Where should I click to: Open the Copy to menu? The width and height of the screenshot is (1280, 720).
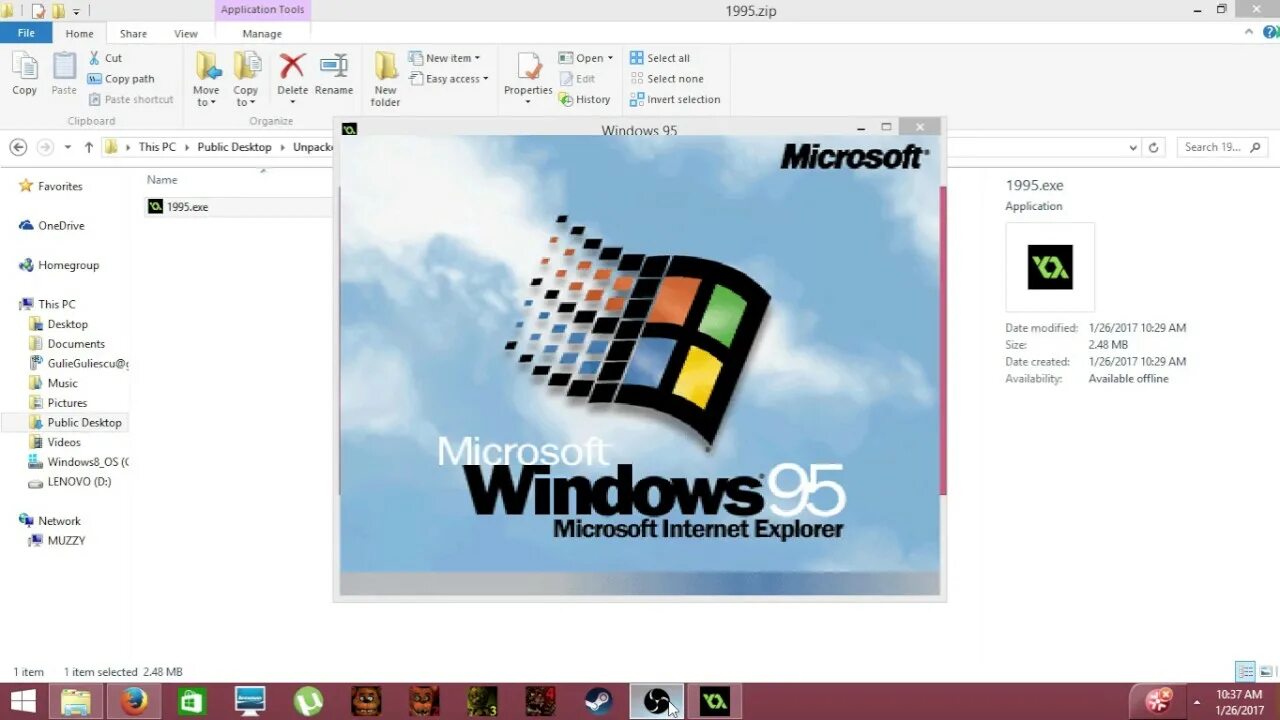[x=246, y=79]
